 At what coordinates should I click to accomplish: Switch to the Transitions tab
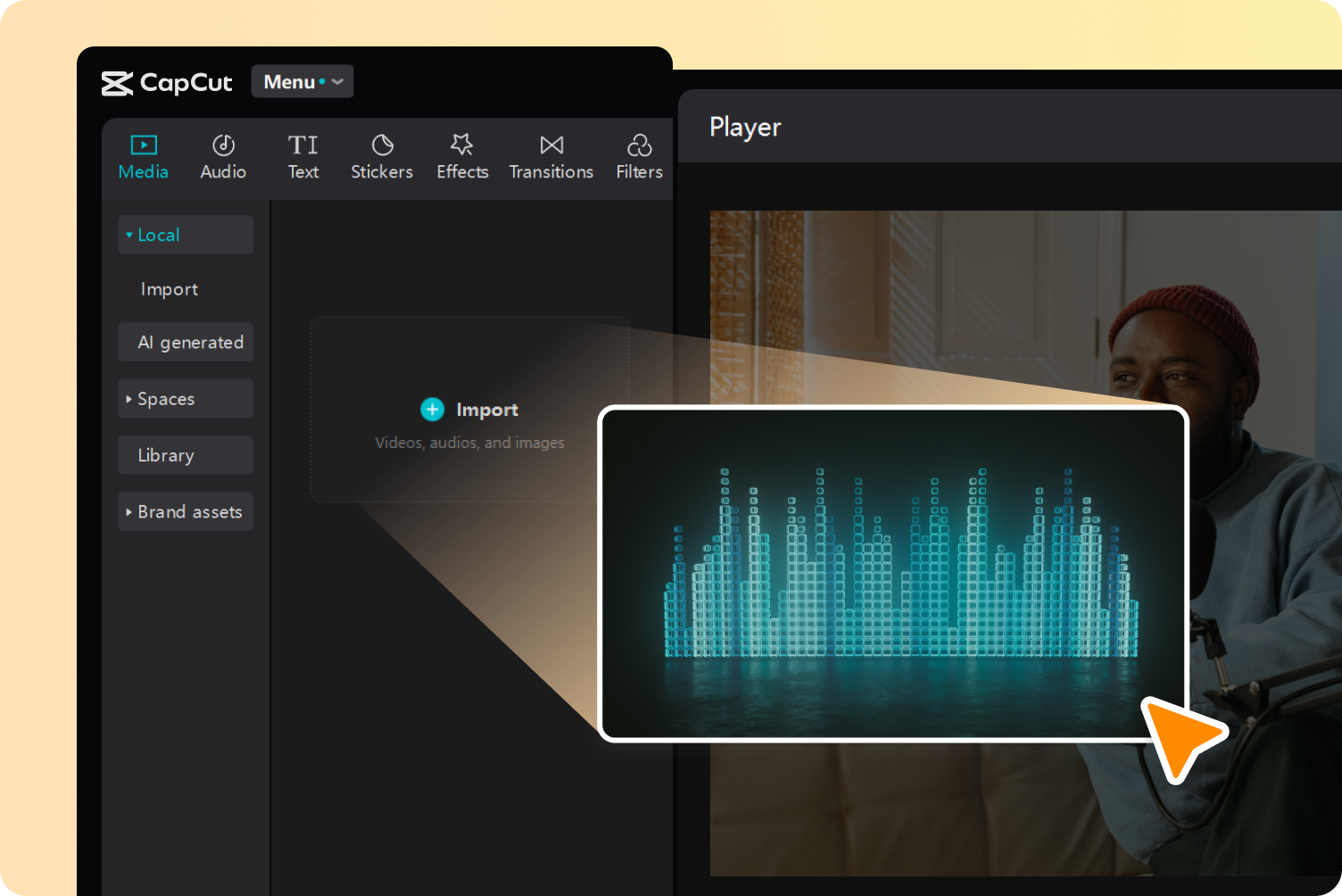[x=551, y=158]
